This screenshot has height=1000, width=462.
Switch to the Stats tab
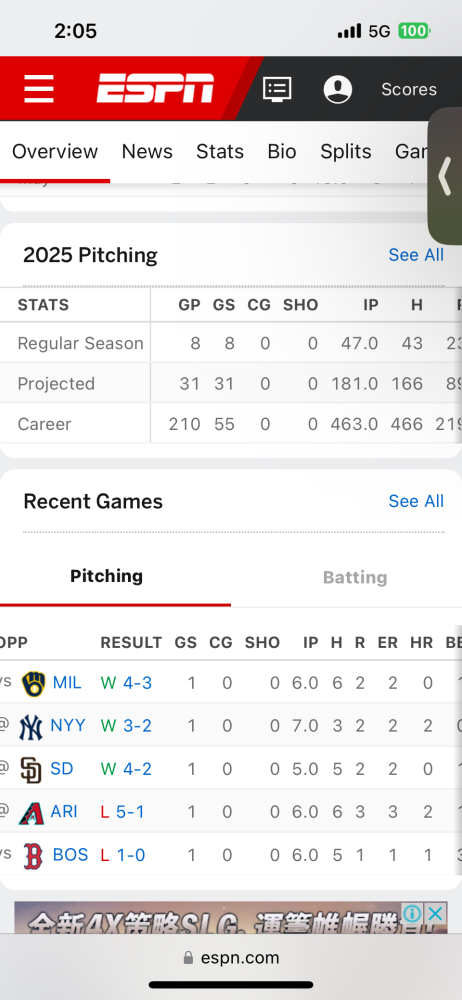pyautogui.click(x=220, y=152)
